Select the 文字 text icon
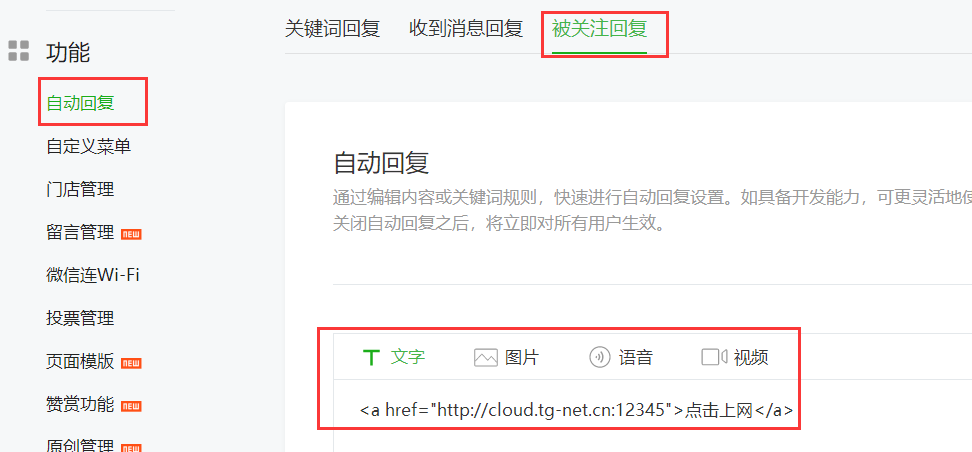 [371, 358]
